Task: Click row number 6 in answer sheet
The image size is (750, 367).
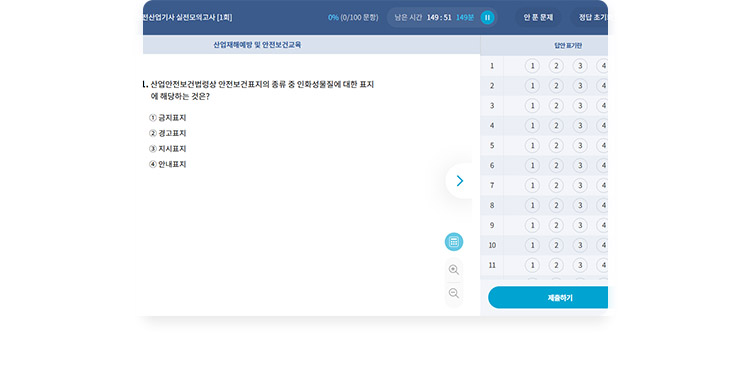Action: (x=492, y=166)
